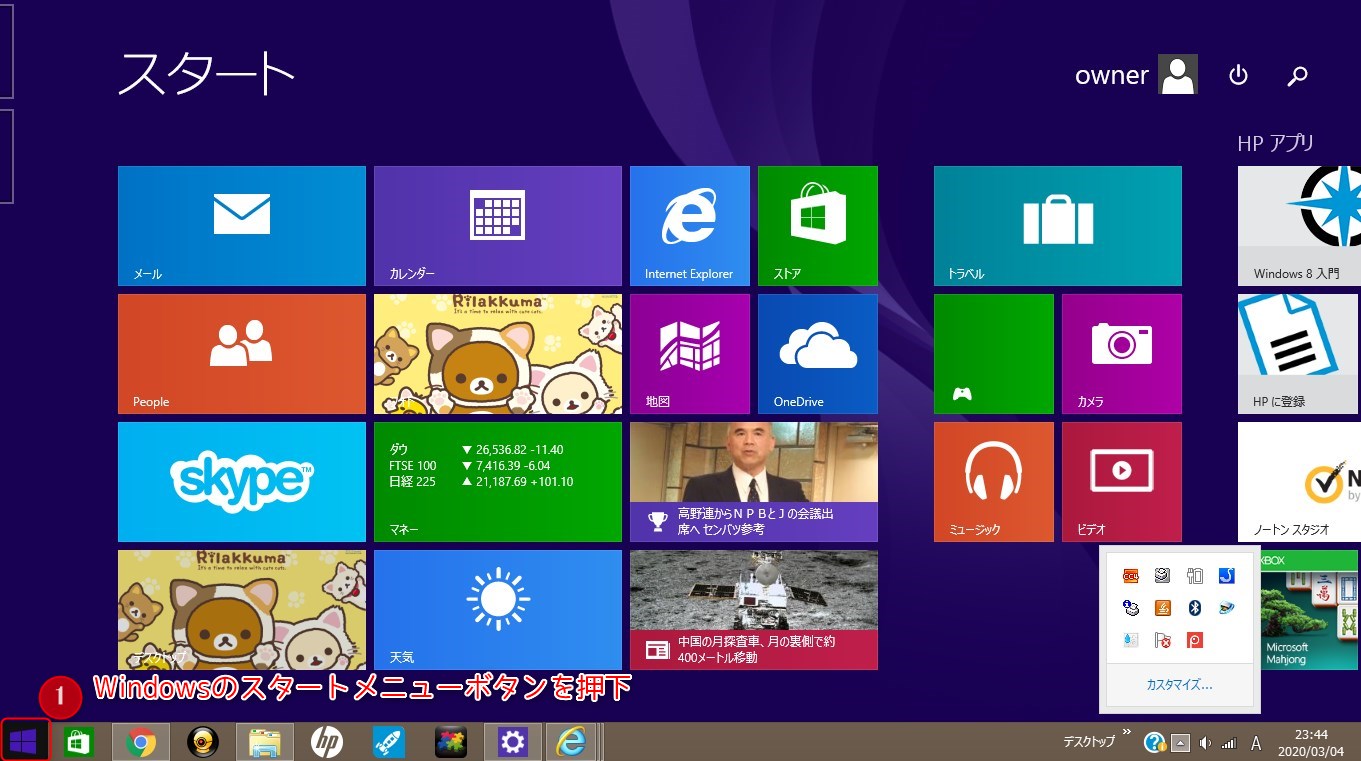Expand the デスクトップ toolbar chevron
Image resolution: width=1361 pixels, height=761 pixels.
click(x=1126, y=733)
